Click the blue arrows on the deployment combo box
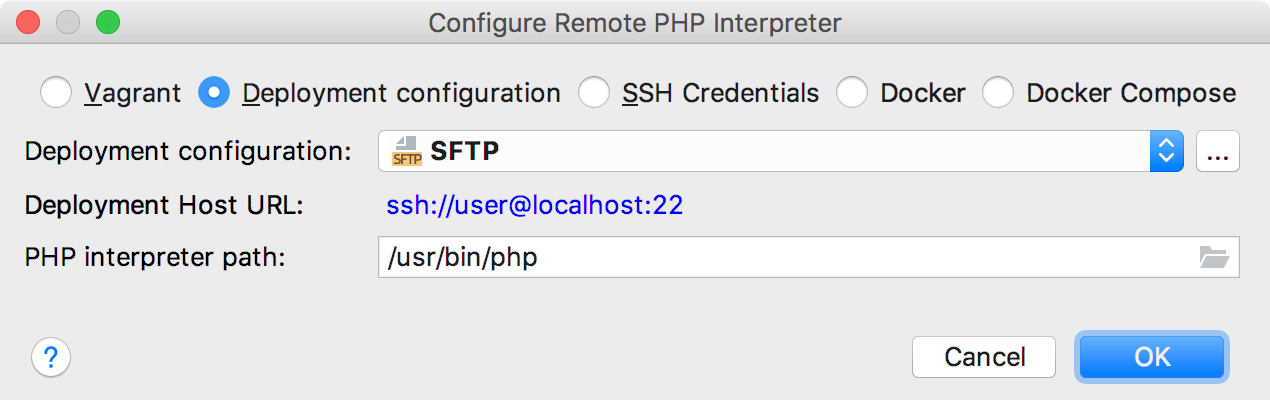 tap(1164, 151)
